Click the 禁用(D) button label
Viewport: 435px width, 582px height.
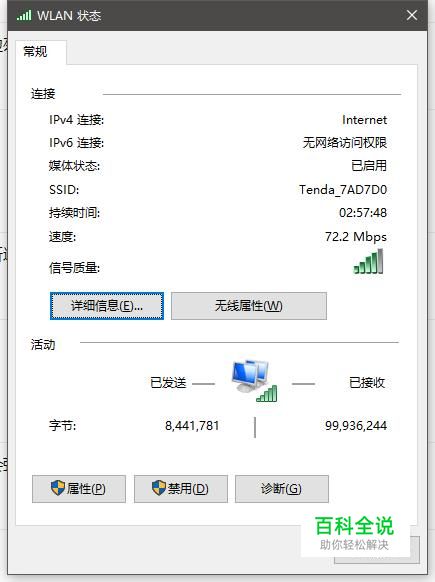188,489
